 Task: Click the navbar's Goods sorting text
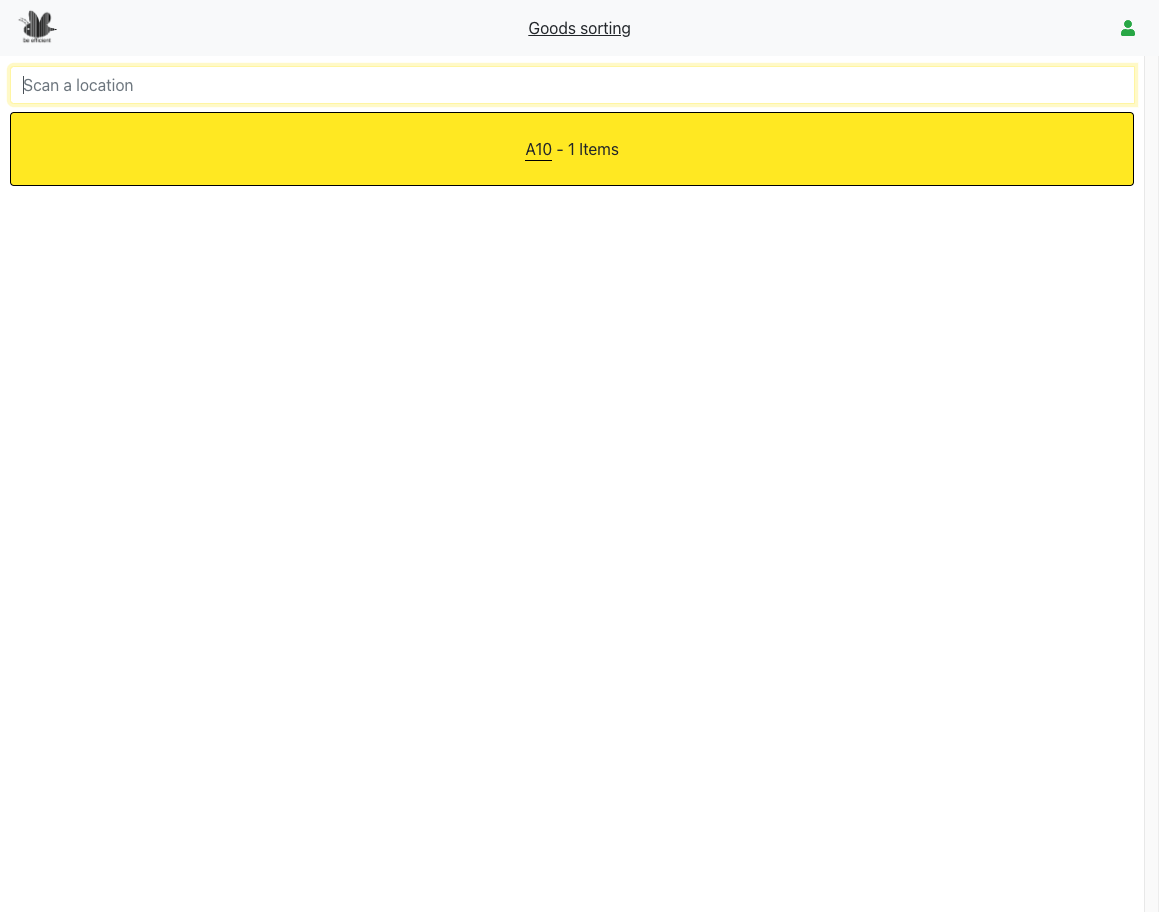(579, 28)
